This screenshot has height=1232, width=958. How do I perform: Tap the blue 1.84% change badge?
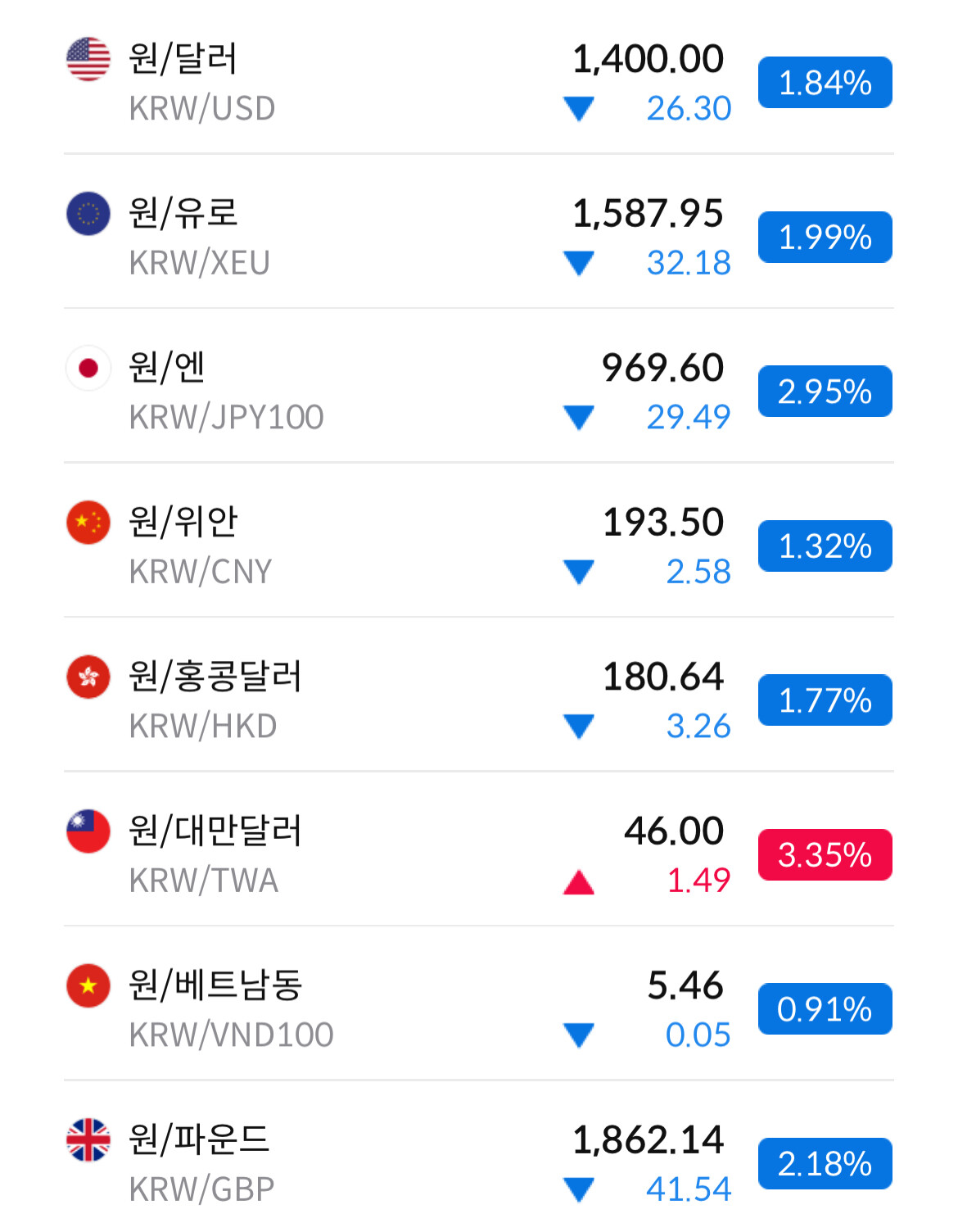coord(825,83)
